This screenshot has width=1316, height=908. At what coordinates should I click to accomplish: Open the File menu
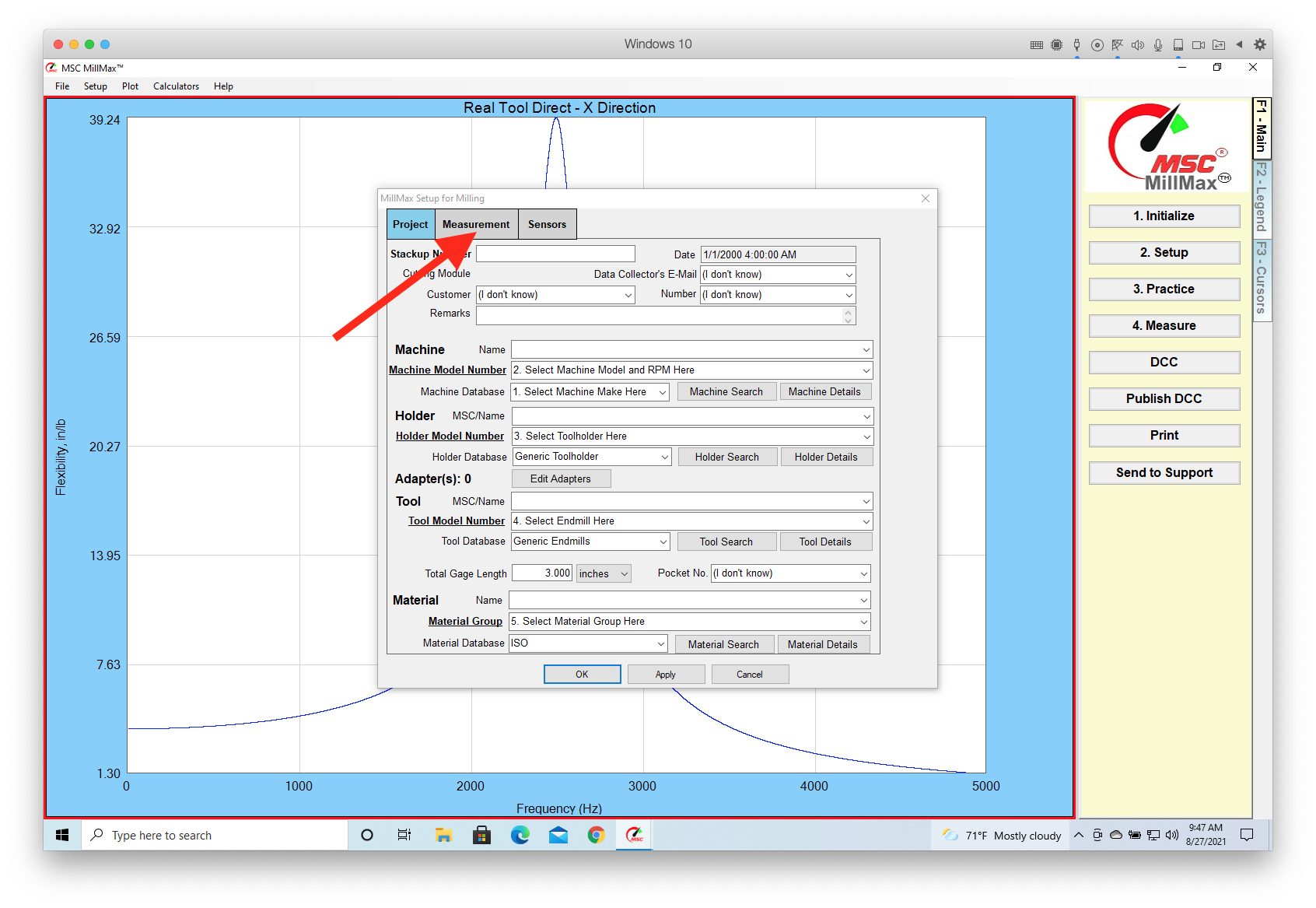62,86
